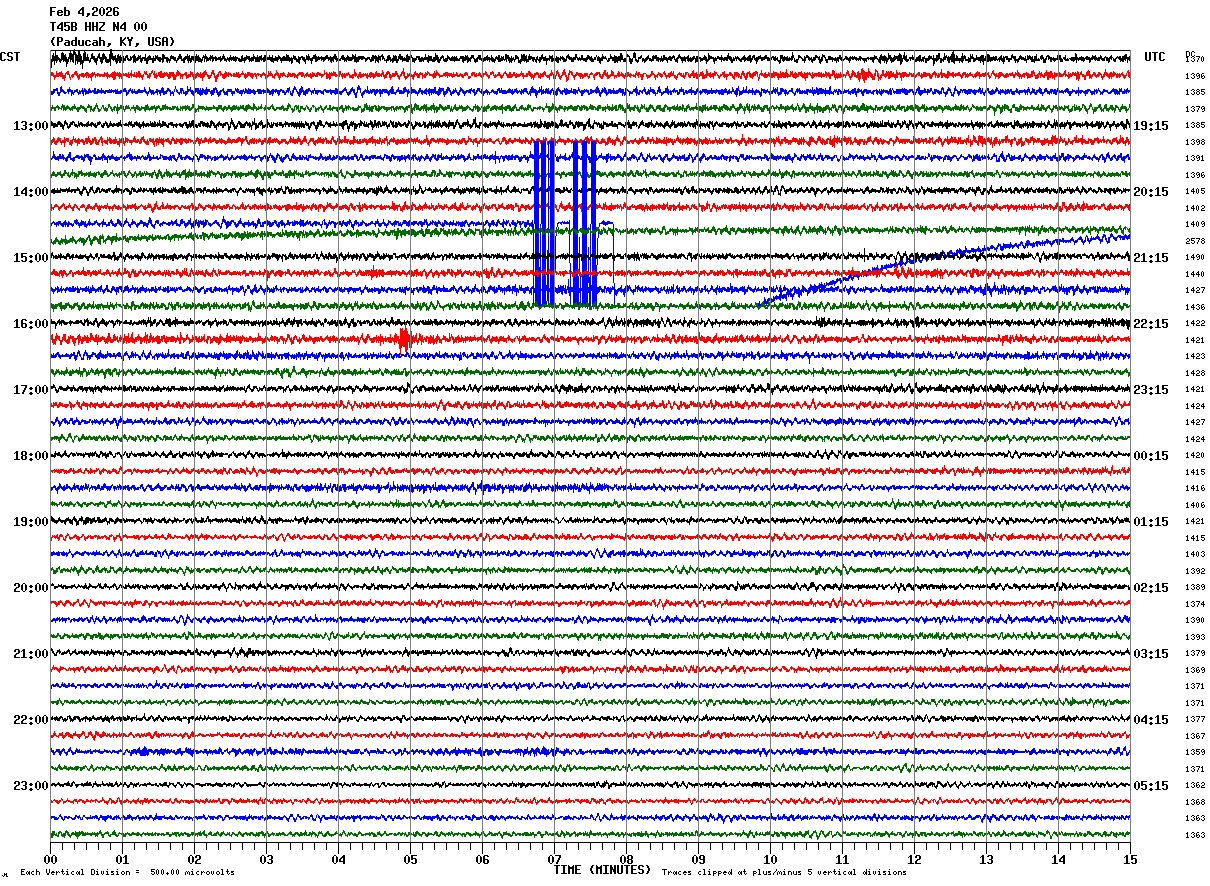Select the 17:00 CST time label
This screenshot has height=886, width=1210.
pyautogui.click(x=30, y=390)
